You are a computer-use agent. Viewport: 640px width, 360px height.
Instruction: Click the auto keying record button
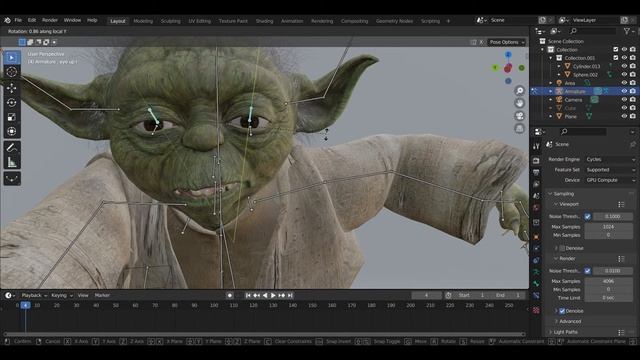230,295
